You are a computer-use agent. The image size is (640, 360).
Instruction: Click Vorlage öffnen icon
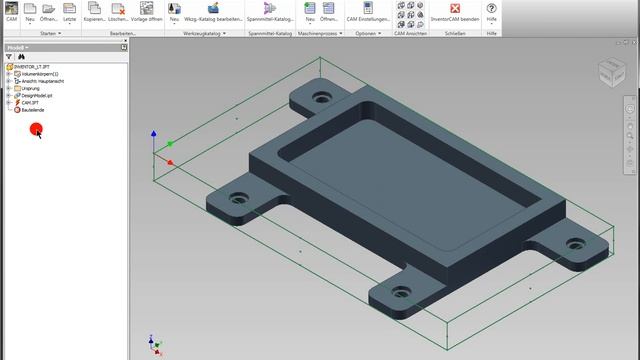[147, 11]
